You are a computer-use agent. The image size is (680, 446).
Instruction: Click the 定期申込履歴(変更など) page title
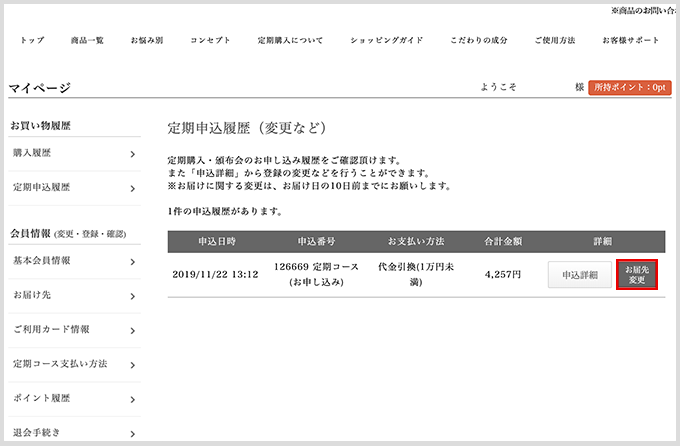[x=247, y=128]
